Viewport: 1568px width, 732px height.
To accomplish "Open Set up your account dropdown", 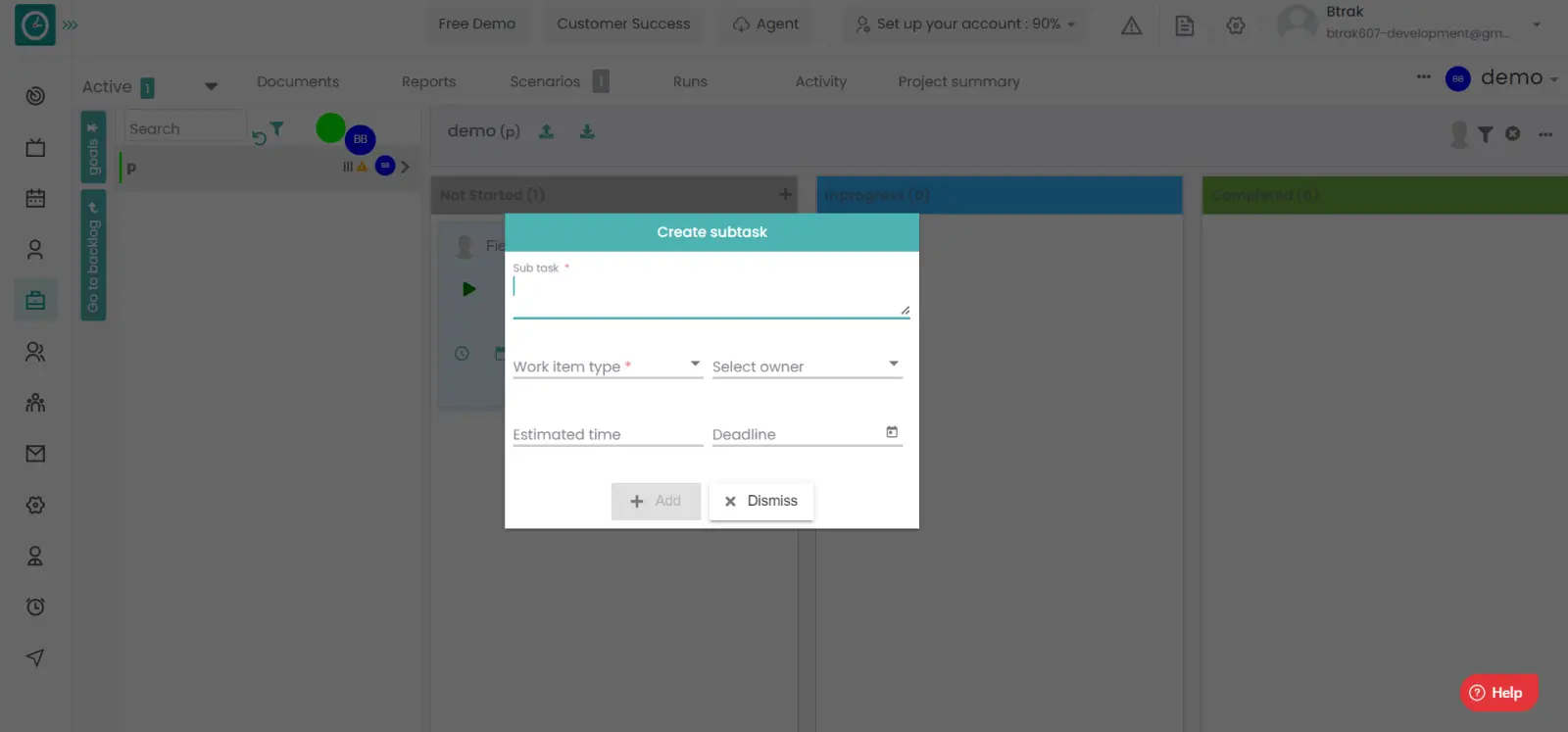I will [x=965, y=24].
